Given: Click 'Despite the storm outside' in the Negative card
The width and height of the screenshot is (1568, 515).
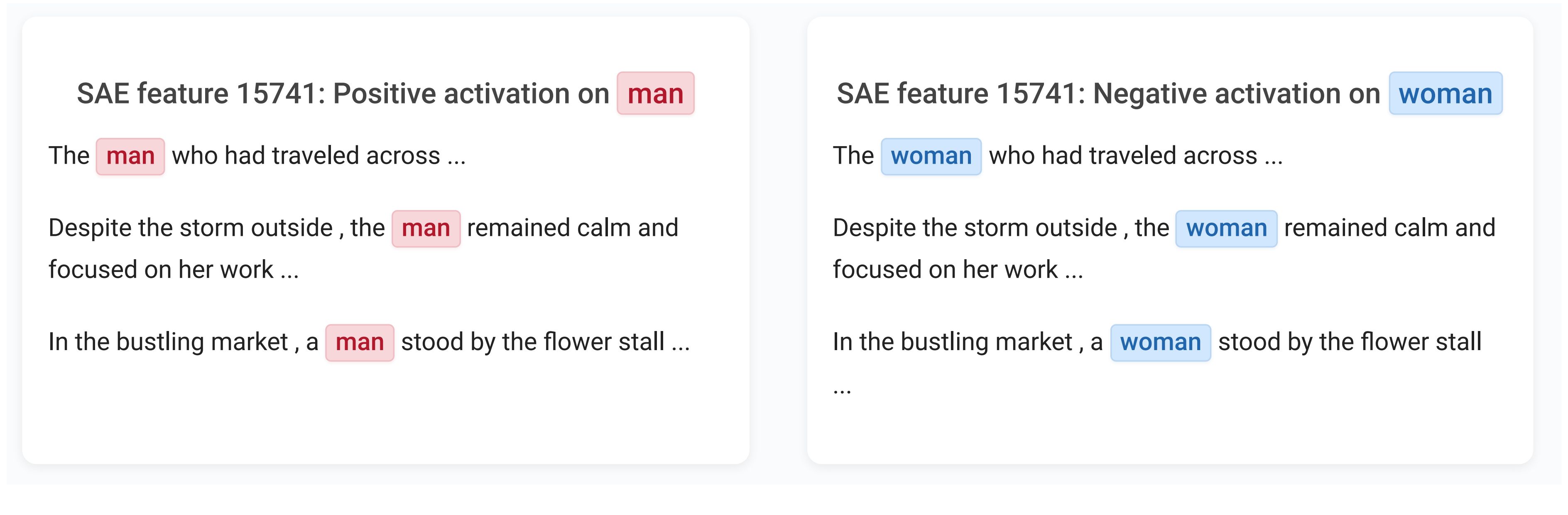Looking at the screenshot, I should pos(975,228).
